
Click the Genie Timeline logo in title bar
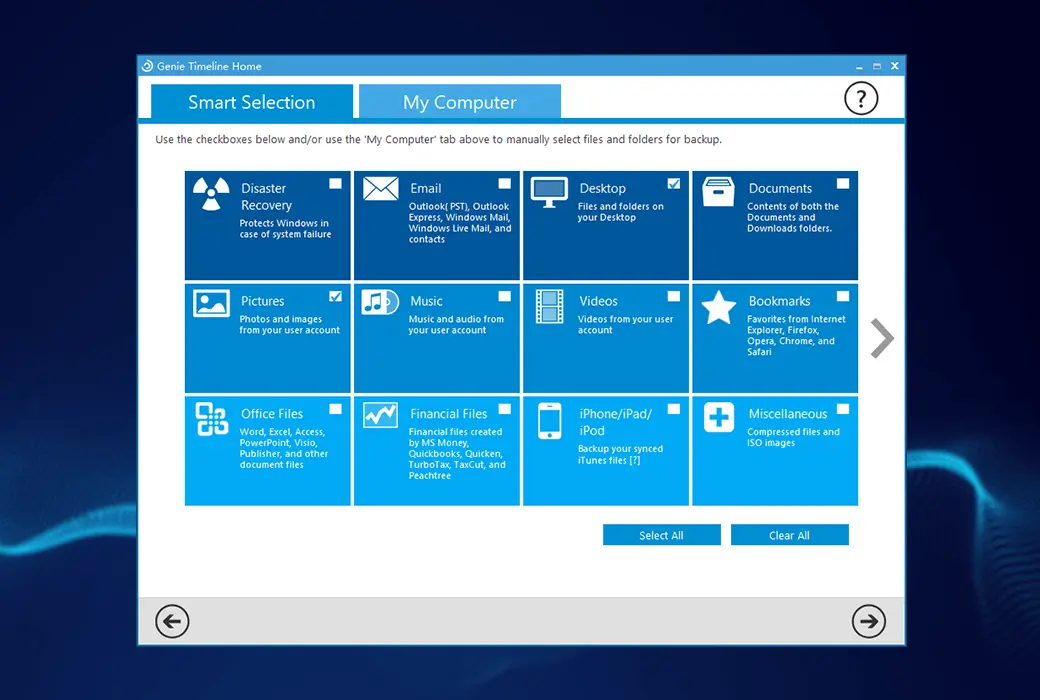point(147,66)
